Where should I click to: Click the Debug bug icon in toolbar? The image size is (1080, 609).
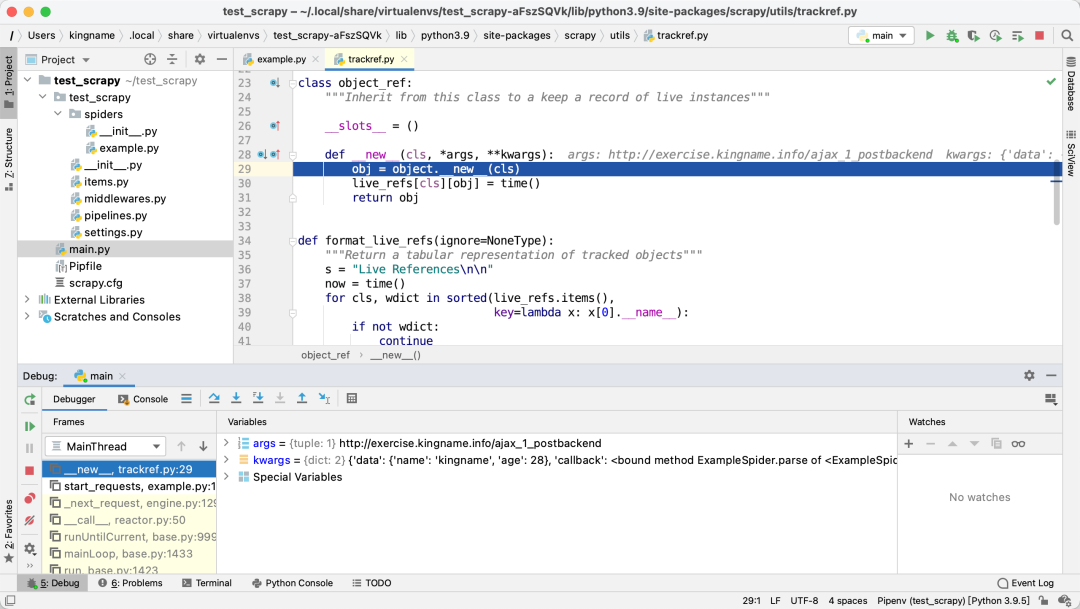tap(952, 36)
